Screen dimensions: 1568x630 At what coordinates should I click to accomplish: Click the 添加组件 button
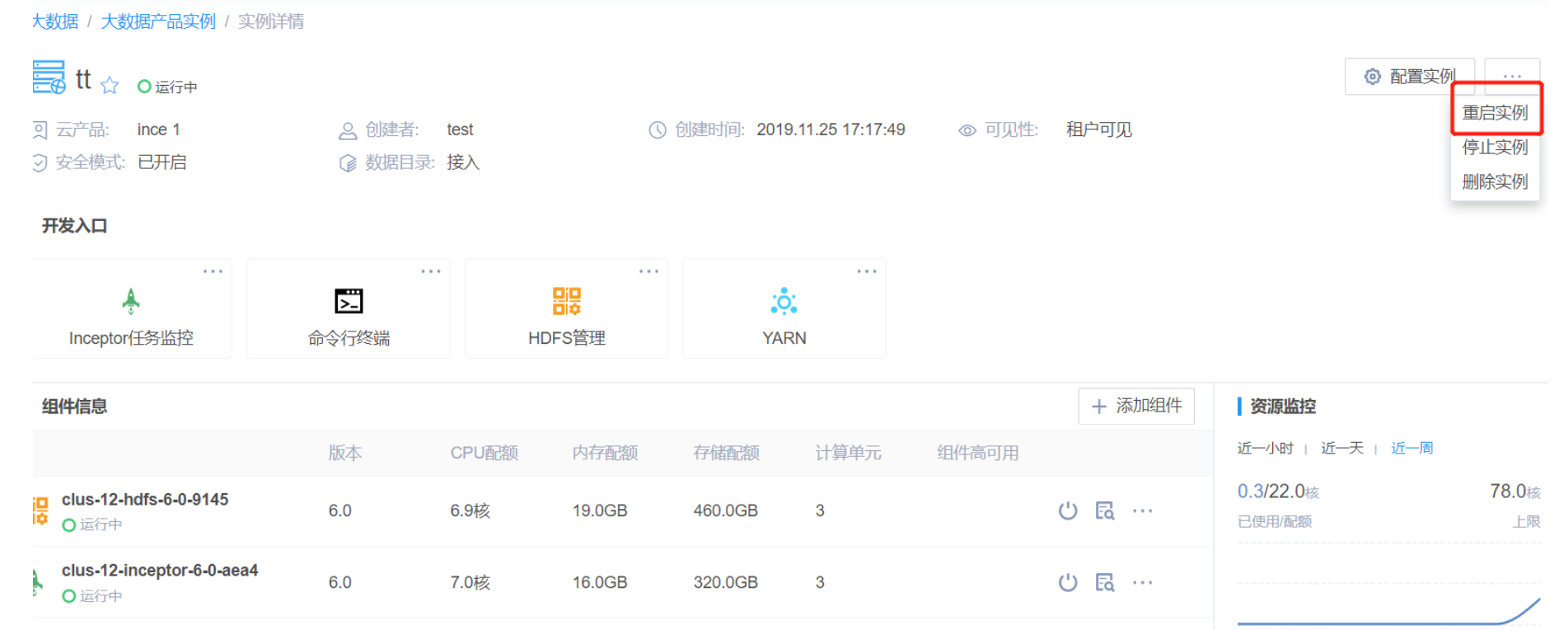[1136, 406]
